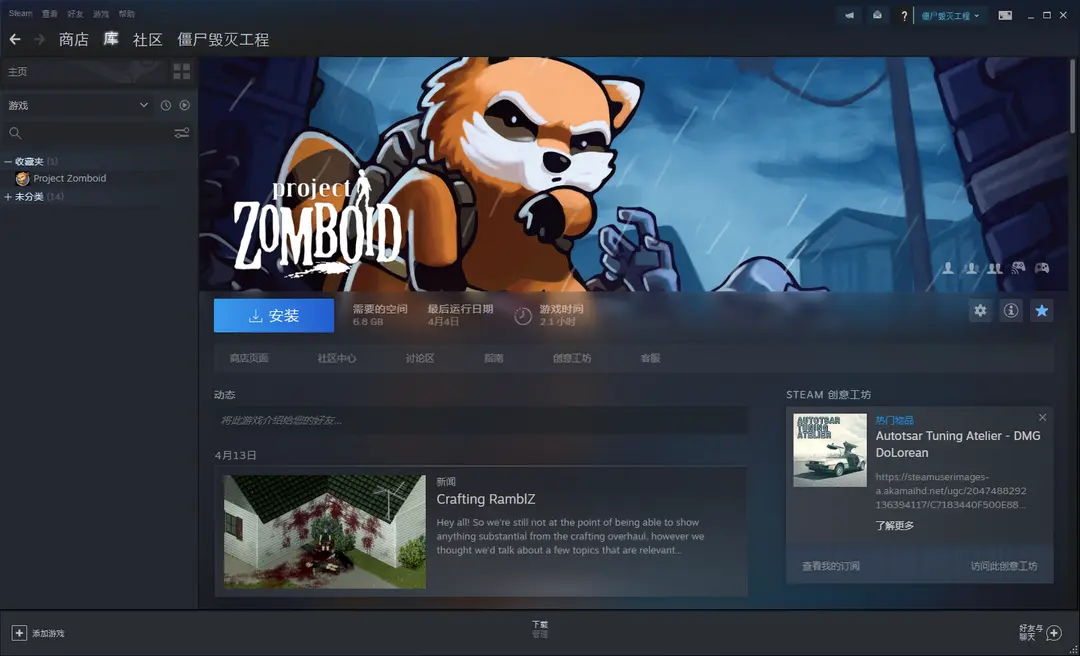Viewport: 1080px width, 656px height.
Task: Open the announcements megaphone icon
Action: click(x=849, y=15)
